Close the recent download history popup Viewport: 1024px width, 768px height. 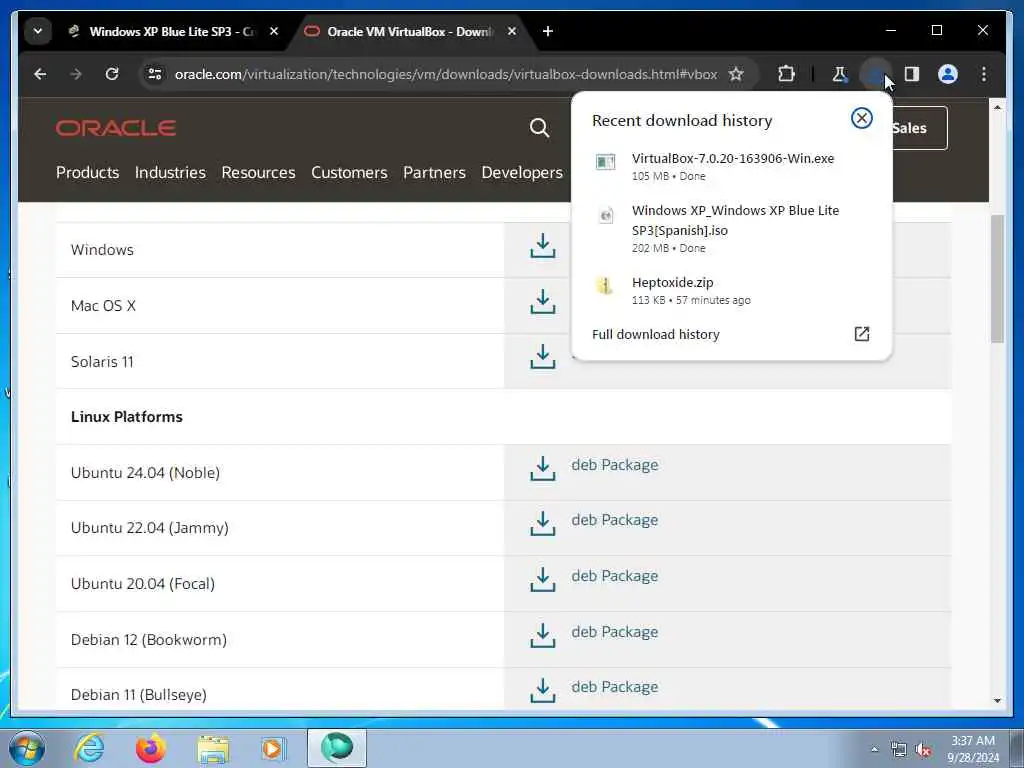tap(861, 118)
